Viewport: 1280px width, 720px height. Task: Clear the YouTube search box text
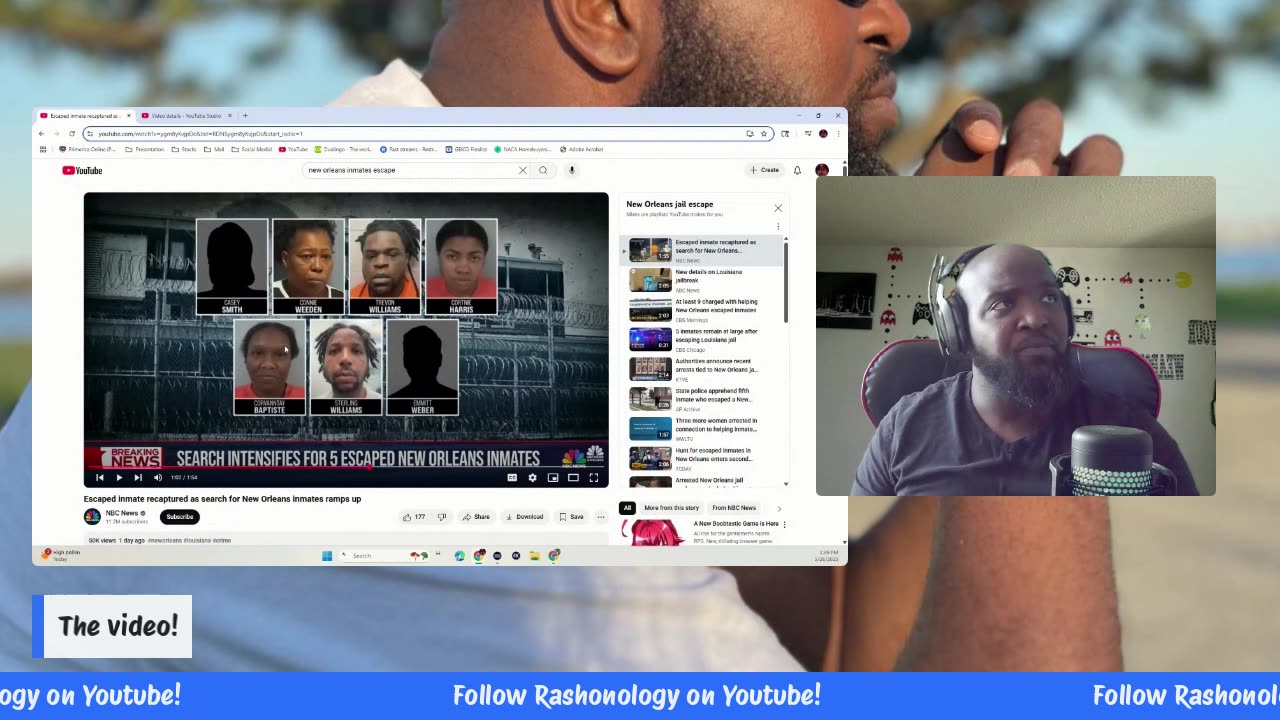(x=522, y=170)
